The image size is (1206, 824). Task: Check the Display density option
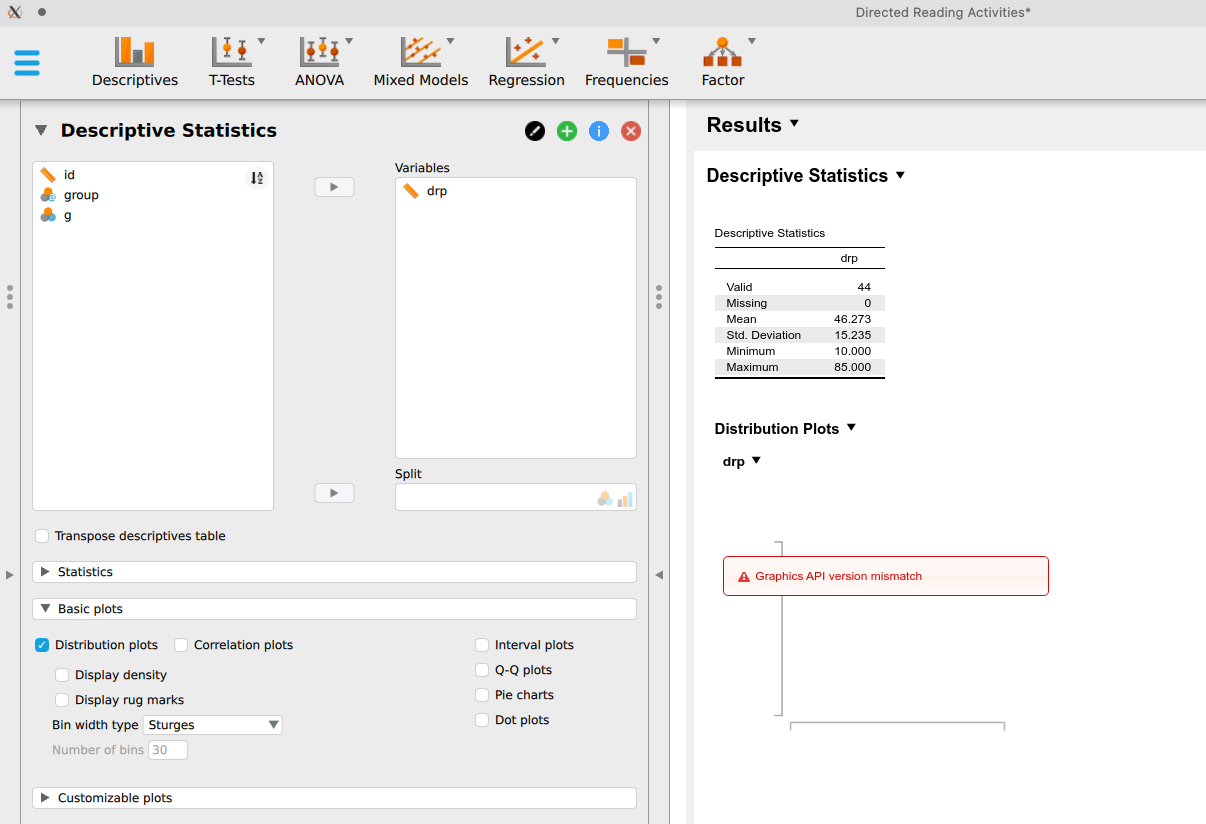[x=62, y=675]
